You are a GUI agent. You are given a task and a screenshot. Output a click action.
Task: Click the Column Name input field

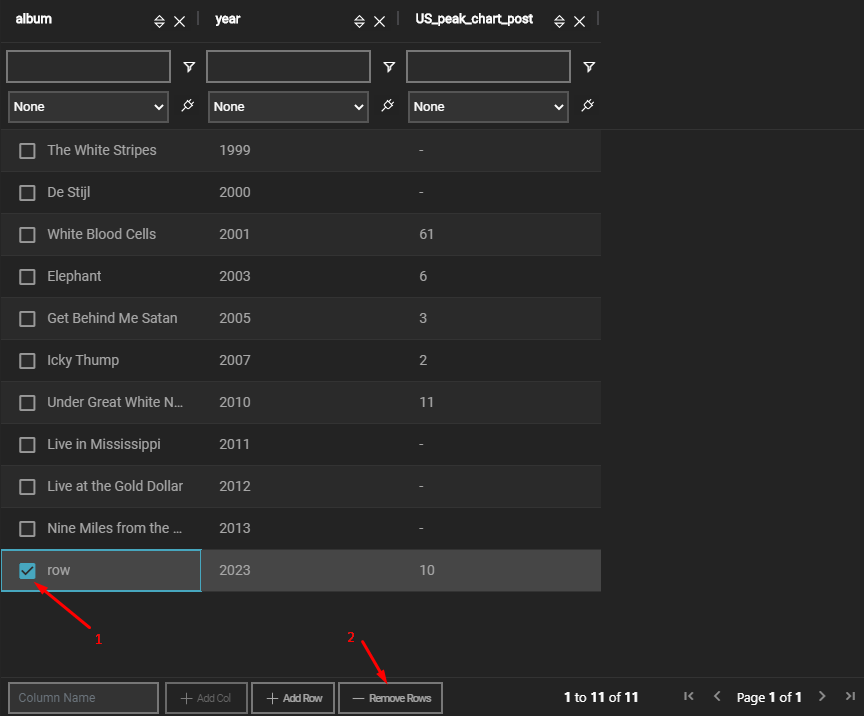pyautogui.click(x=83, y=698)
